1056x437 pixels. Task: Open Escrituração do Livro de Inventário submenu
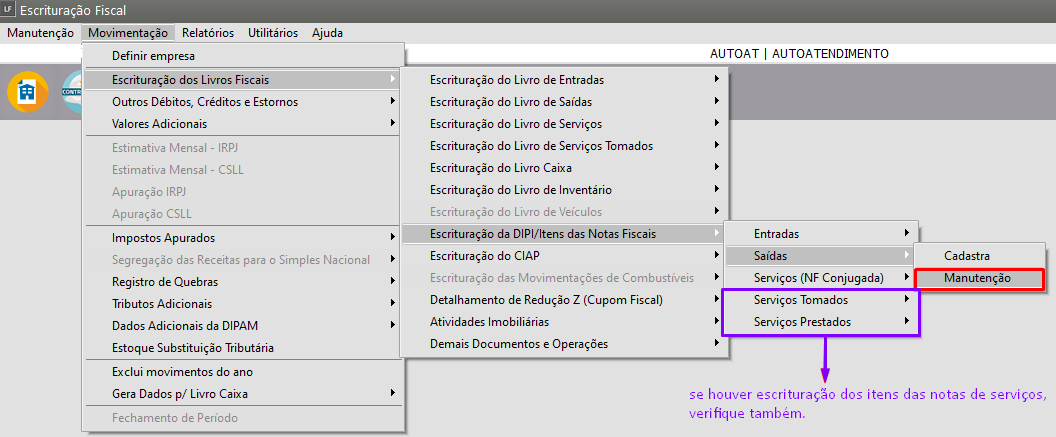tap(520, 189)
